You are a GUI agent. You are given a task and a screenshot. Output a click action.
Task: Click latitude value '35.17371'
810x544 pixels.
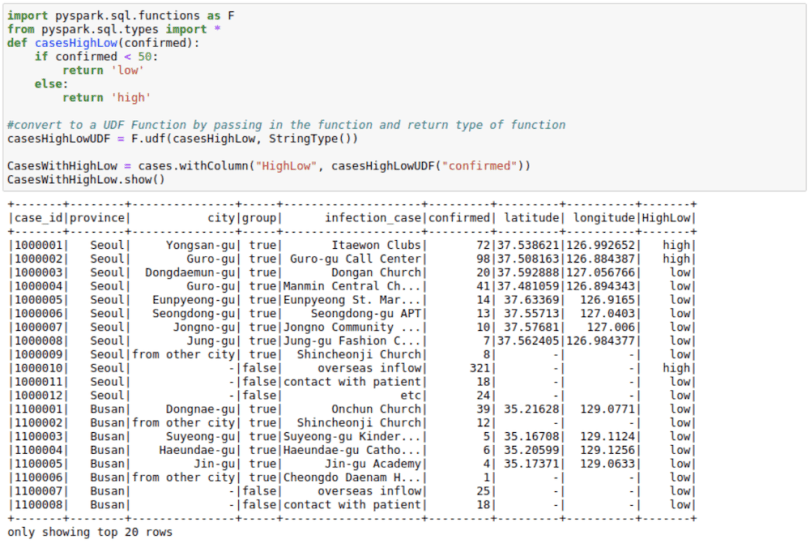click(532, 464)
